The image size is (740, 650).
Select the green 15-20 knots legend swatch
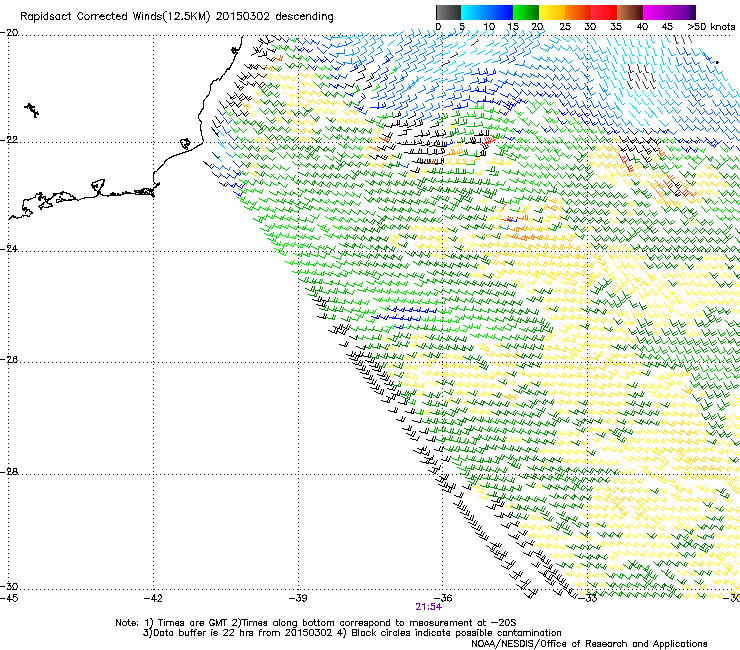[526, 12]
